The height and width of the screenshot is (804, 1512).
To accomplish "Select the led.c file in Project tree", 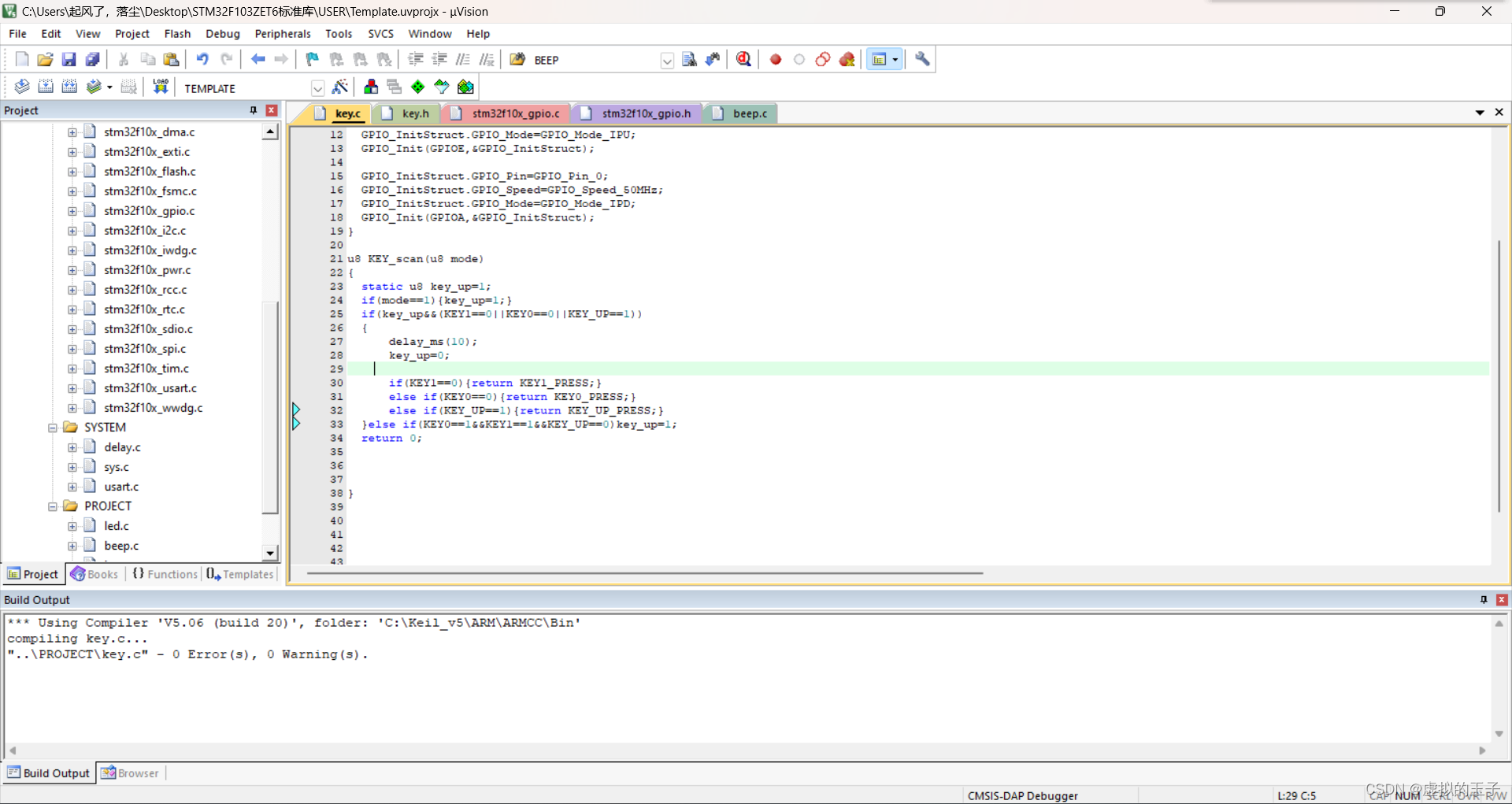I will click(115, 526).
